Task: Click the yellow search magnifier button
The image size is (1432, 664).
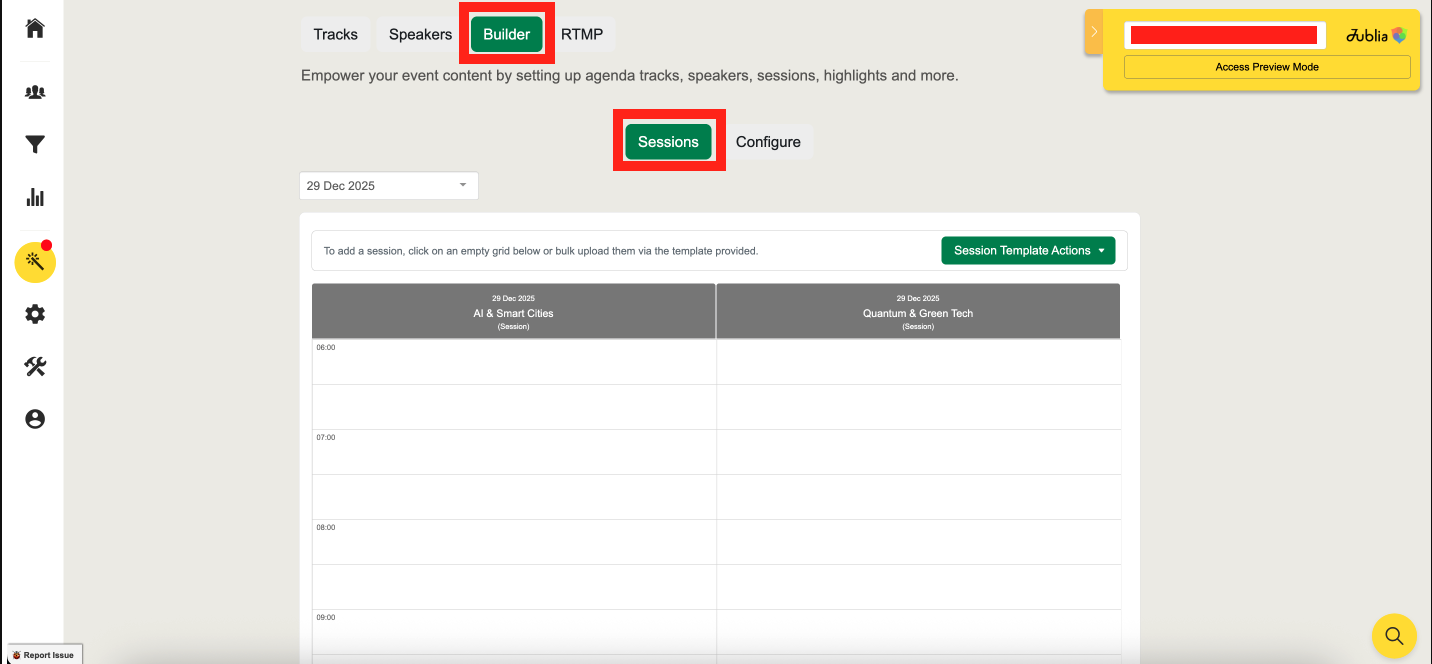Action: (1394, 635)
